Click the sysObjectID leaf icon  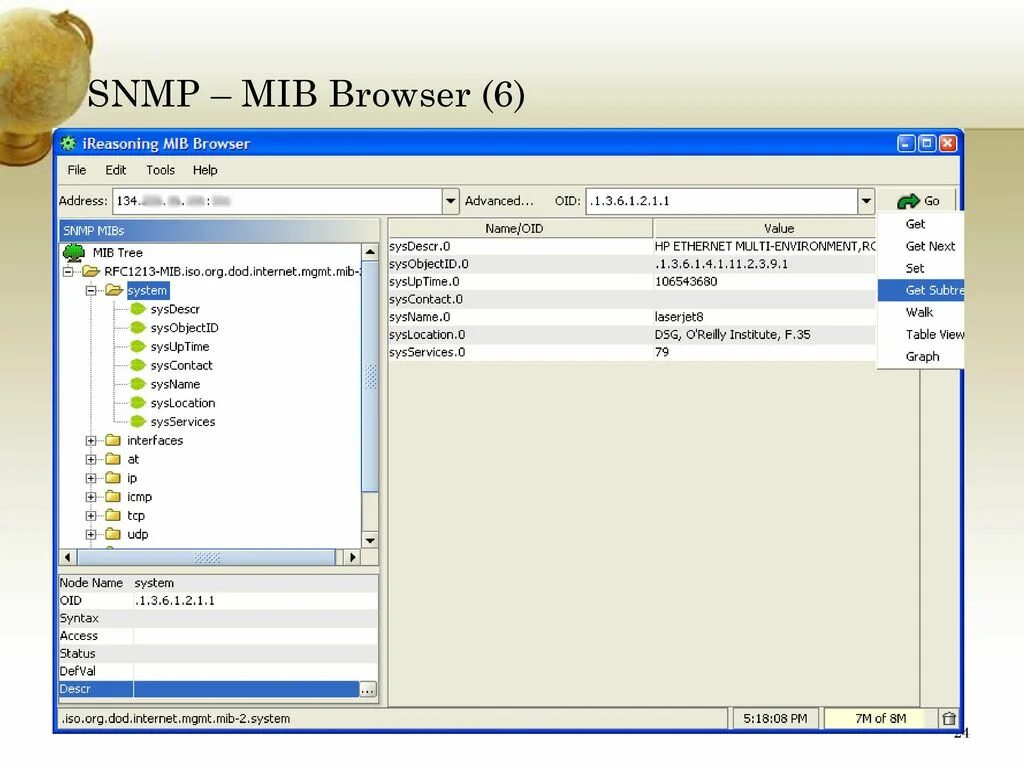coord(138,328)
